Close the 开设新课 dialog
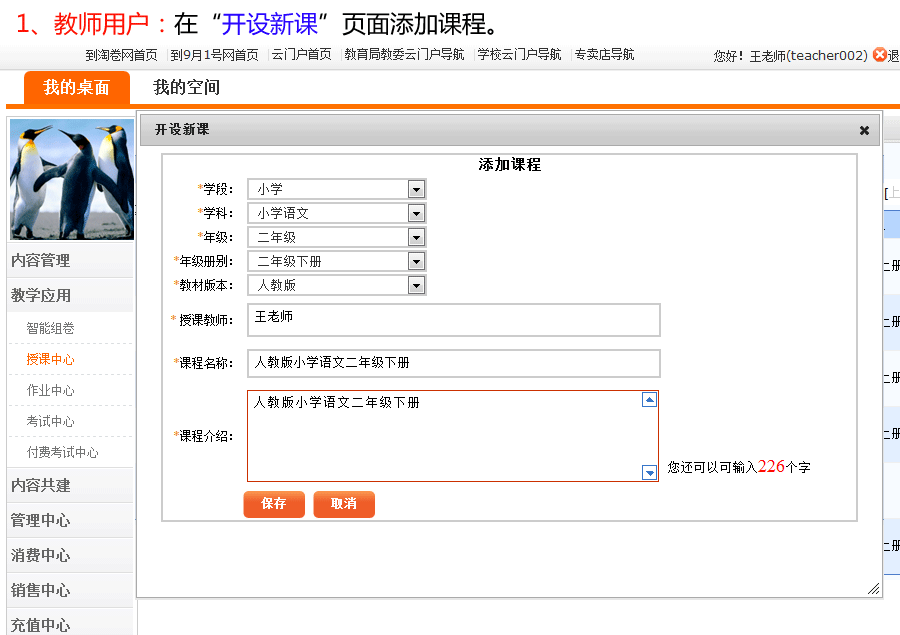 click(x=864, y=130)
